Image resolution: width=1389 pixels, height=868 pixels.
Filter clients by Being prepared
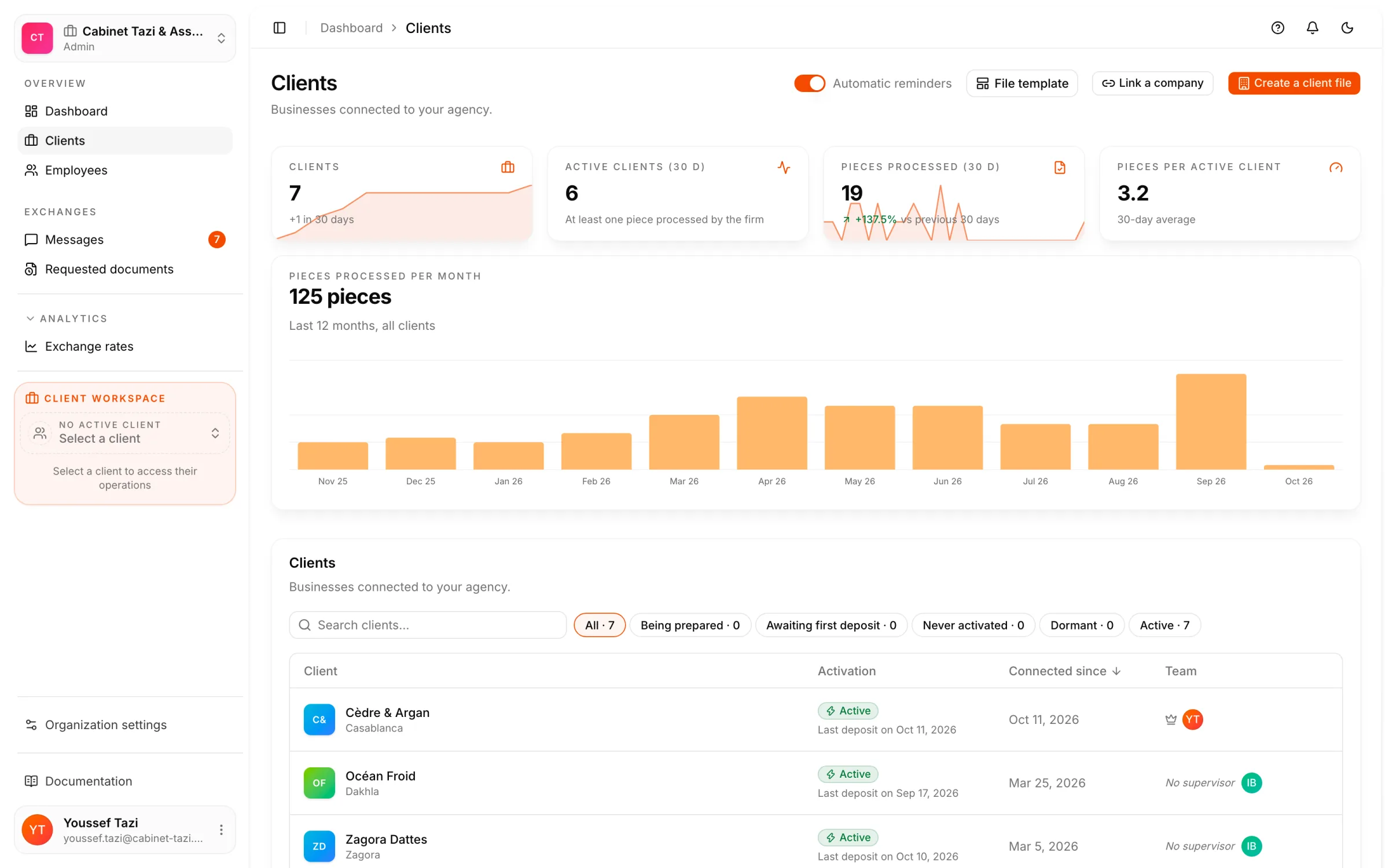(x=690, y=625)
